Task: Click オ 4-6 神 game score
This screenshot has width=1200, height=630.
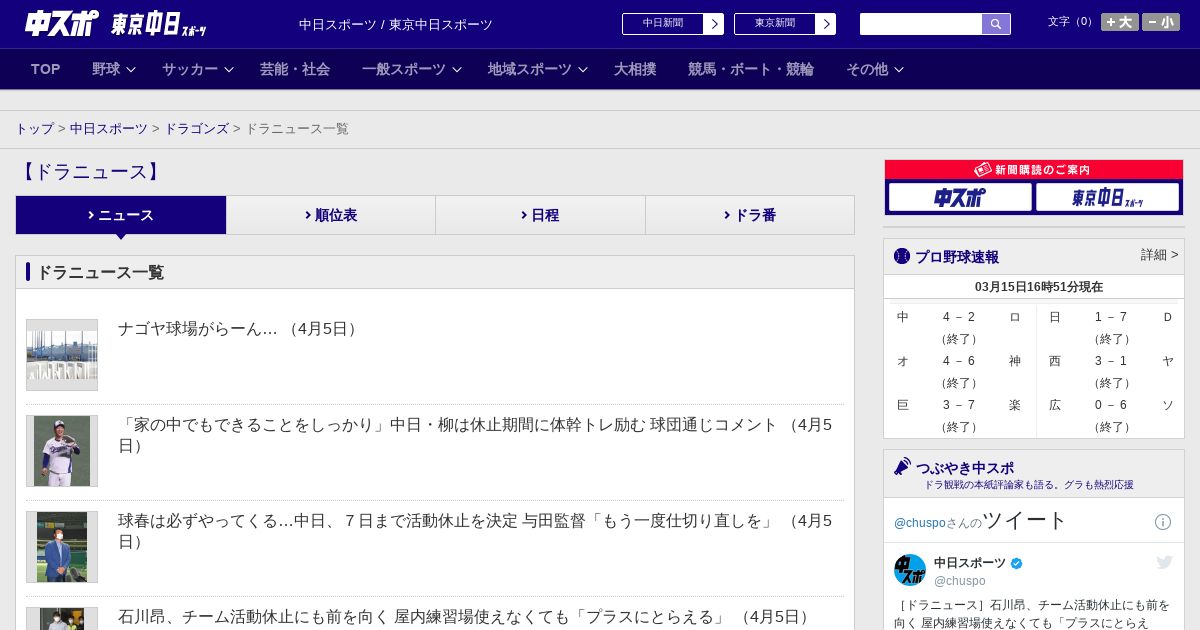Action: click(959, 361)
